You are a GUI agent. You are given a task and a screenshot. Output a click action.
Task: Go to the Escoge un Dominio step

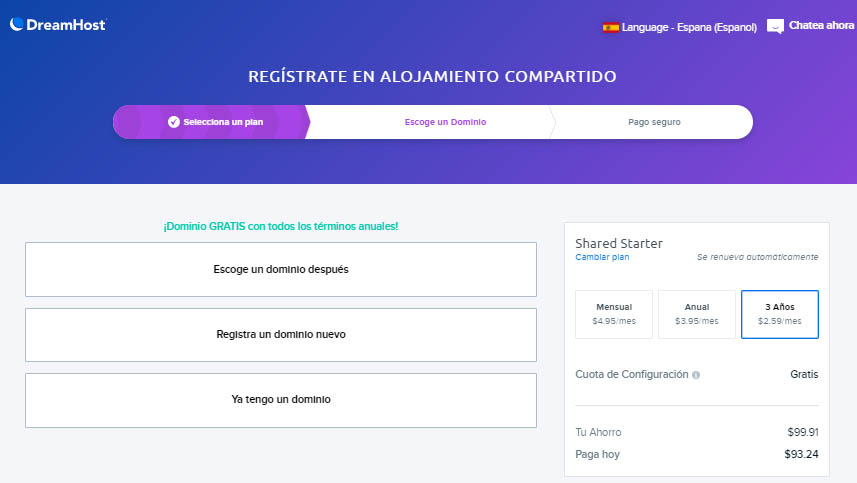pos(445,122)
